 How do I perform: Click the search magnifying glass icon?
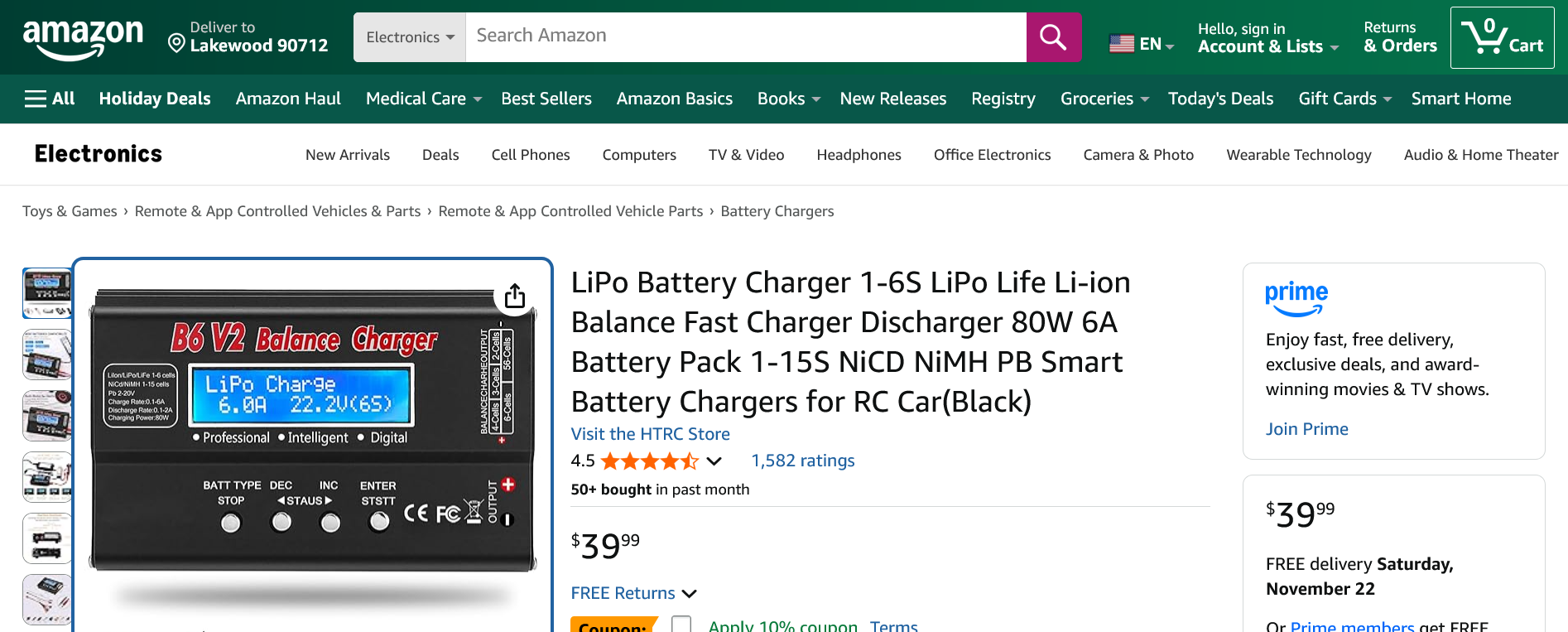pos(1053,37)
